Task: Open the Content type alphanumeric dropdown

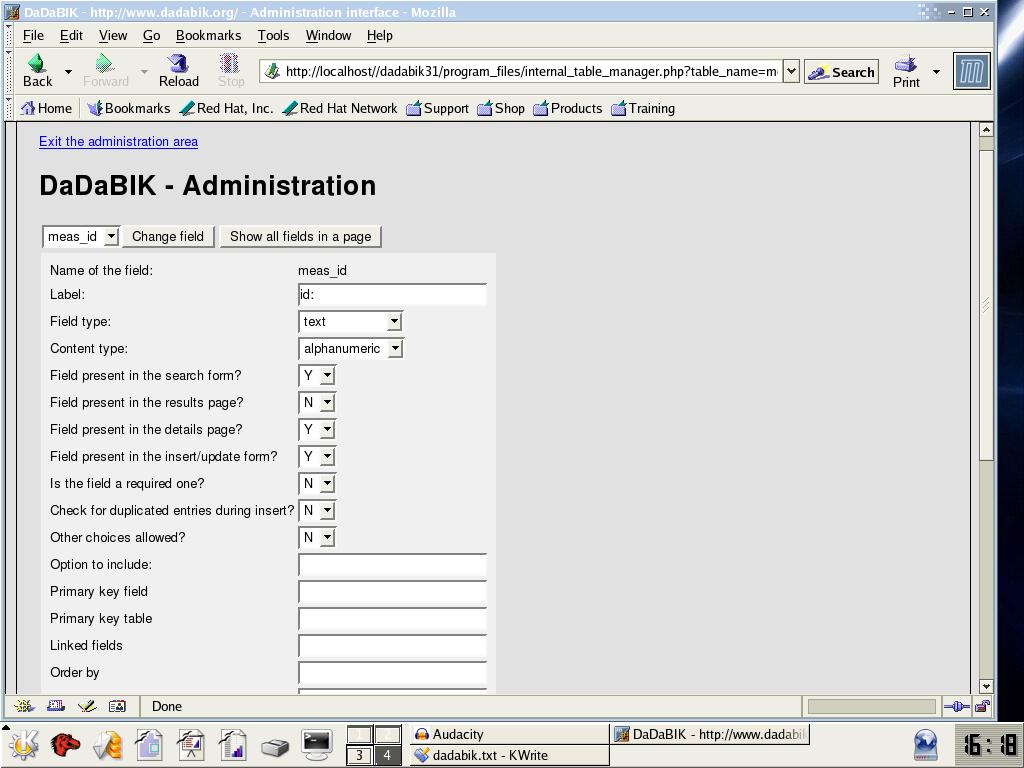Action: tap(351, 349)
